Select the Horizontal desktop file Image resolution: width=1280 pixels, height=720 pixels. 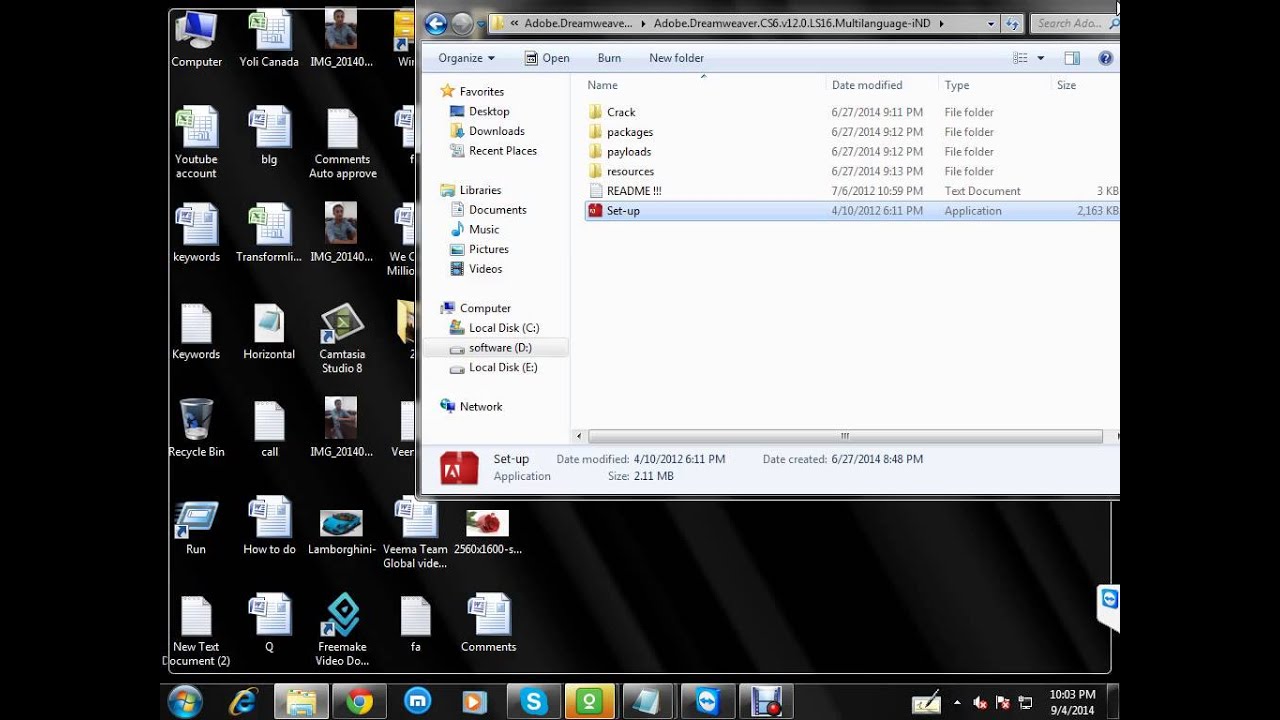tap(269, 331)
